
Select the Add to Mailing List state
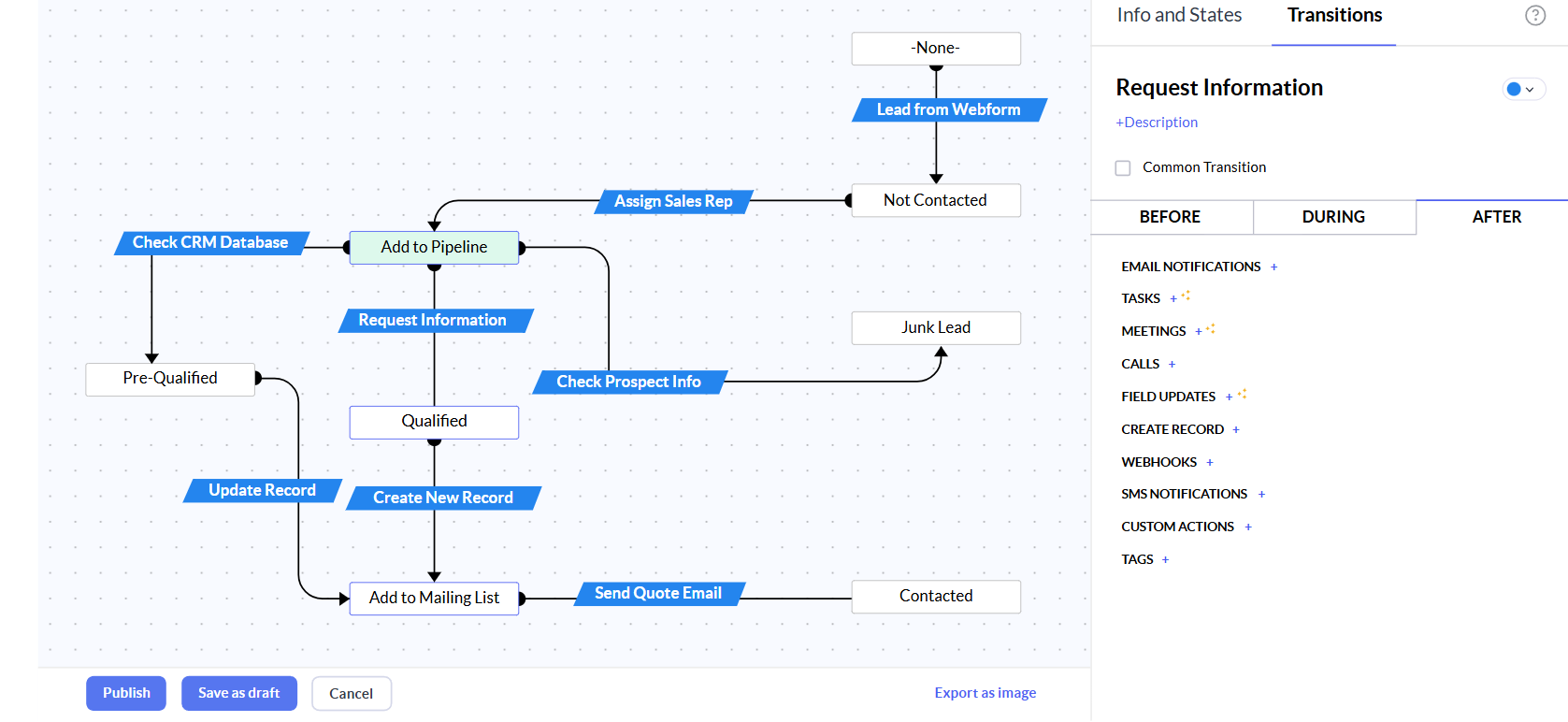coord(434,599)
